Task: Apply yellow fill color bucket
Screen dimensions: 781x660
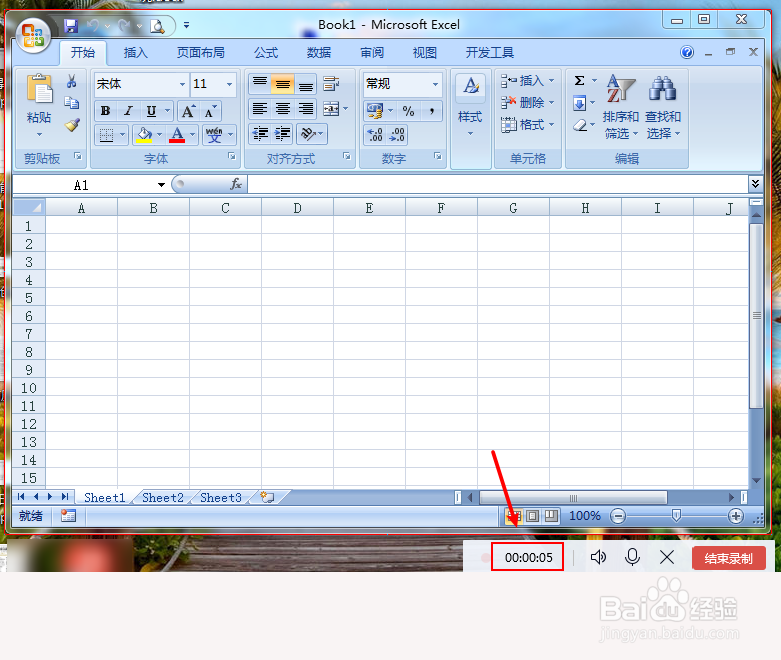Action: (144, 134)
